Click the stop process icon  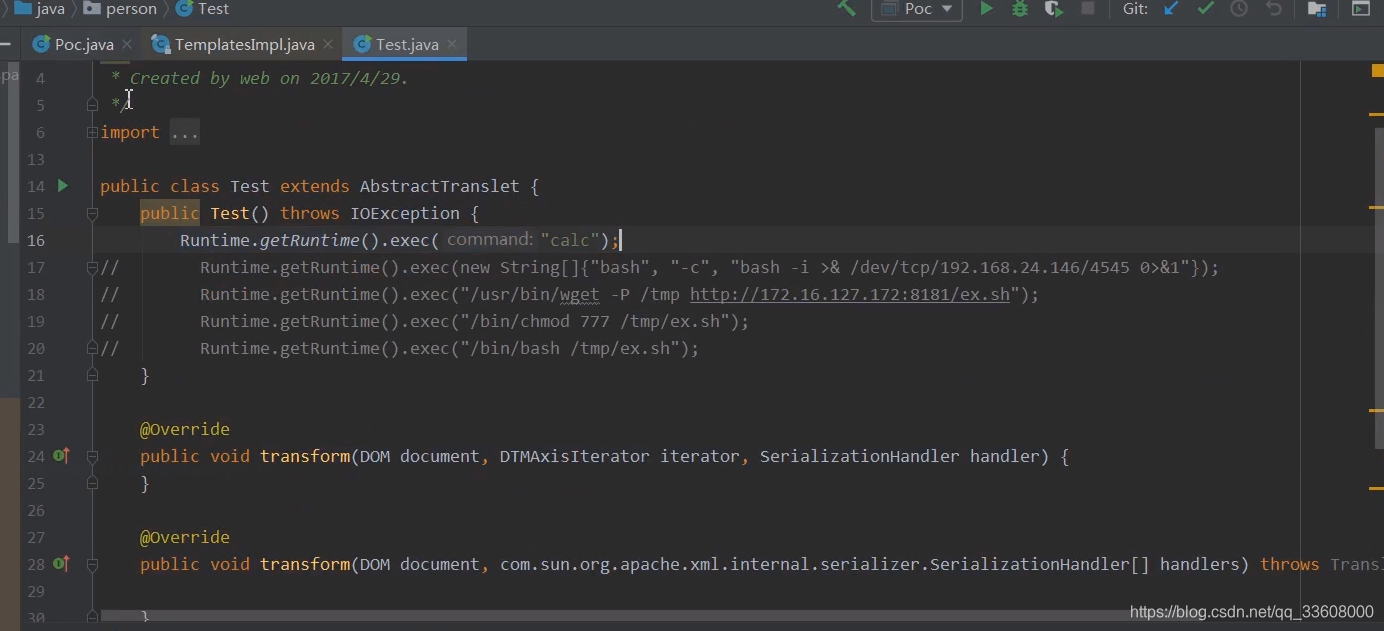[1088, 9]
